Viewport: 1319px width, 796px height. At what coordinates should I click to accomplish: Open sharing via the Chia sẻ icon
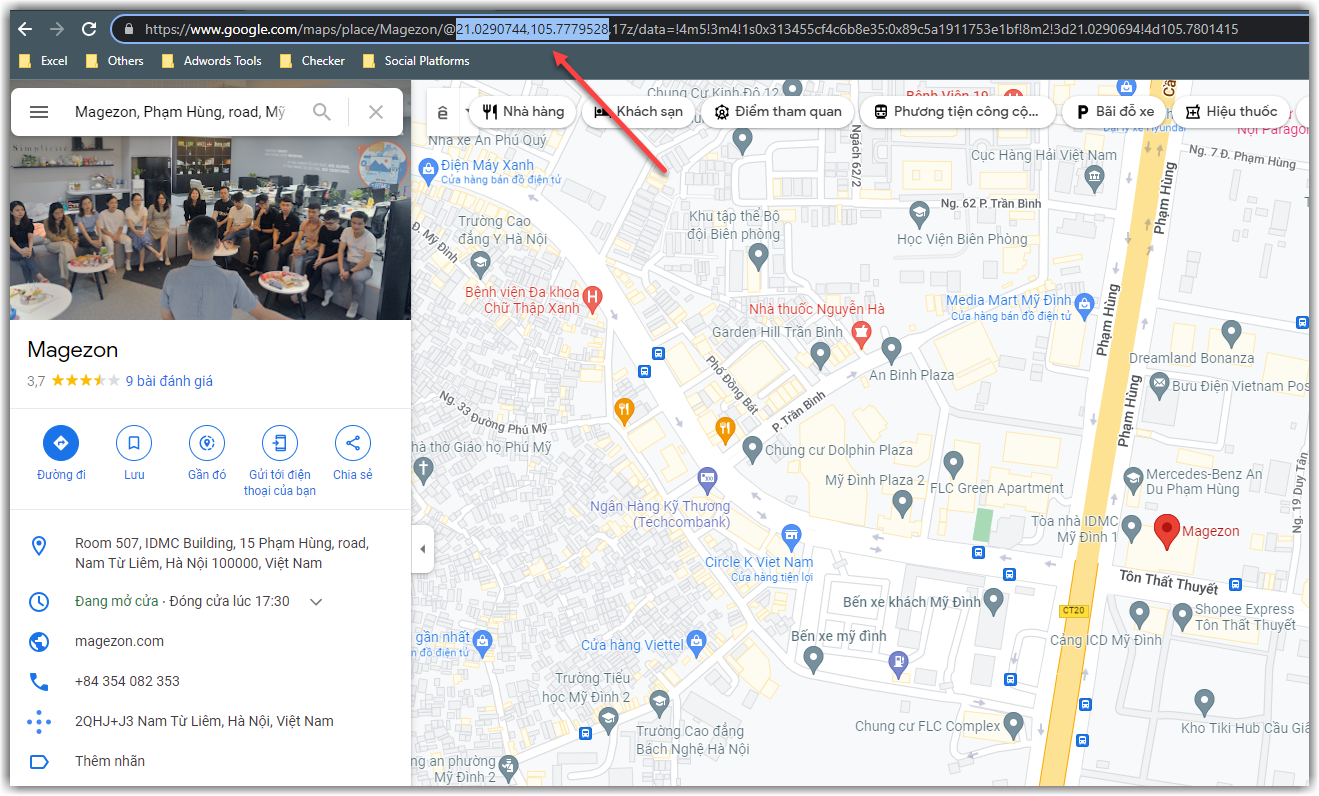(x=352, y=443)
